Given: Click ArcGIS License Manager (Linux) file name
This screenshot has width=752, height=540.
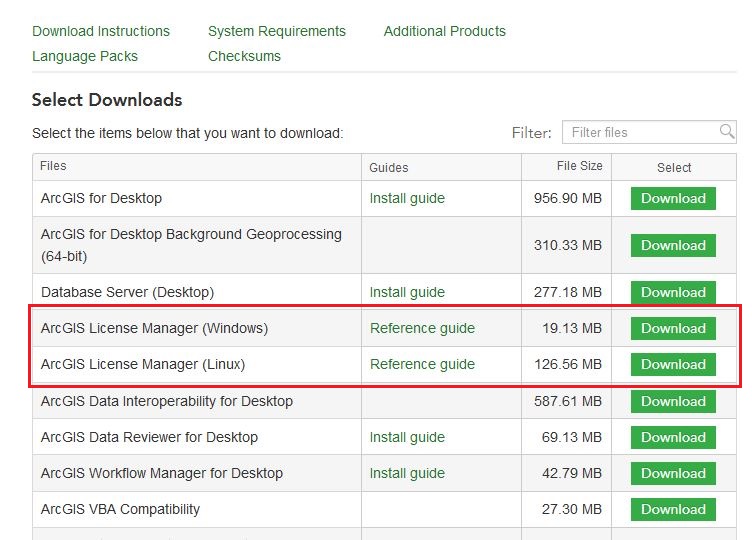Looking at the screenshot, I should [x=143, y=364].
